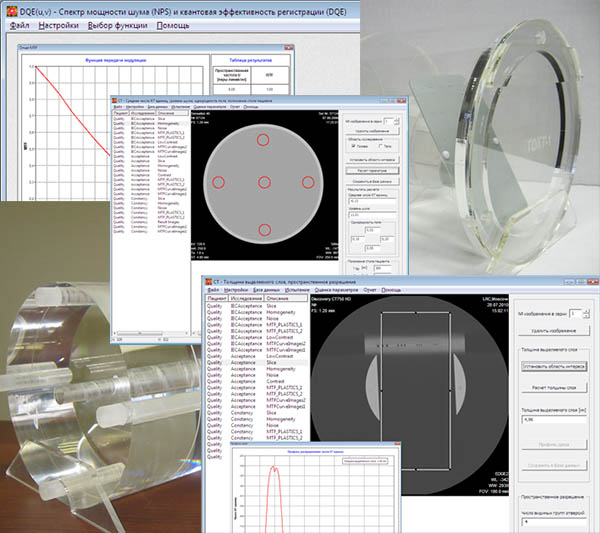Click app icon of CT slice thickness window

(x=209, y=282)
